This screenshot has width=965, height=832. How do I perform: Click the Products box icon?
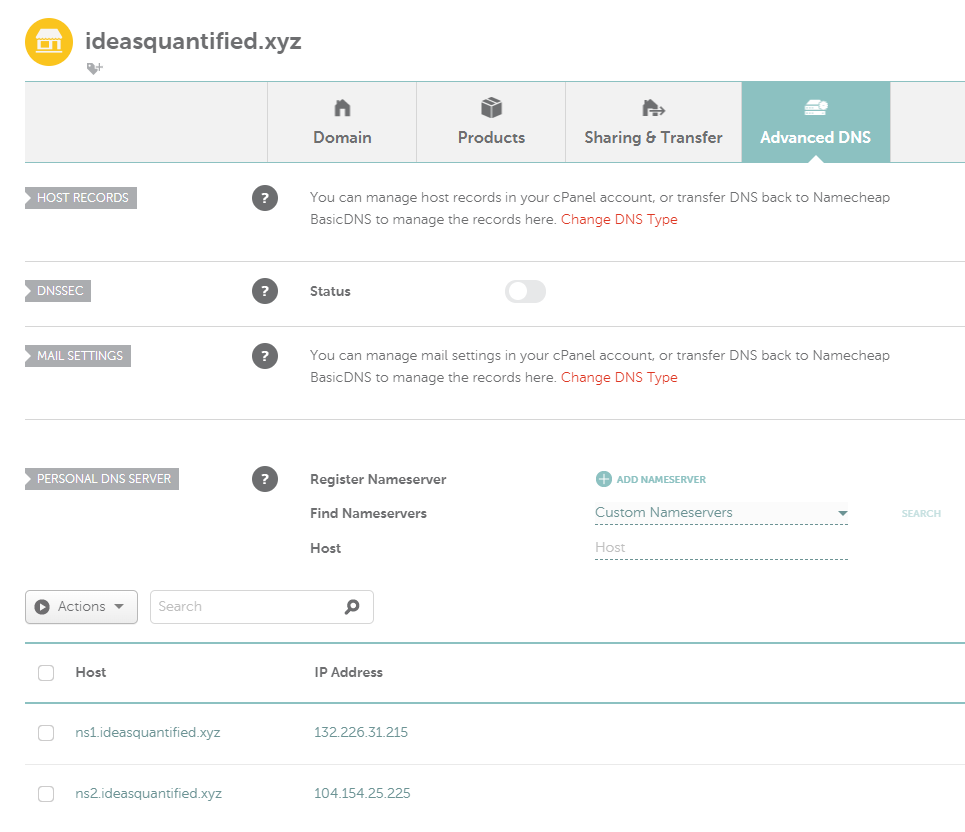[x=491, y=108]
